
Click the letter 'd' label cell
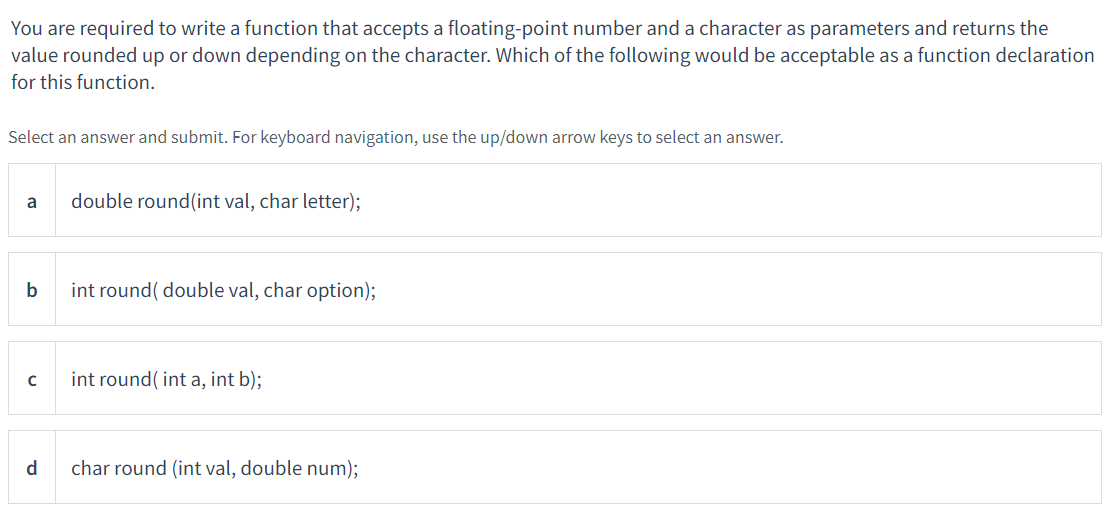[x=32, y=467]
